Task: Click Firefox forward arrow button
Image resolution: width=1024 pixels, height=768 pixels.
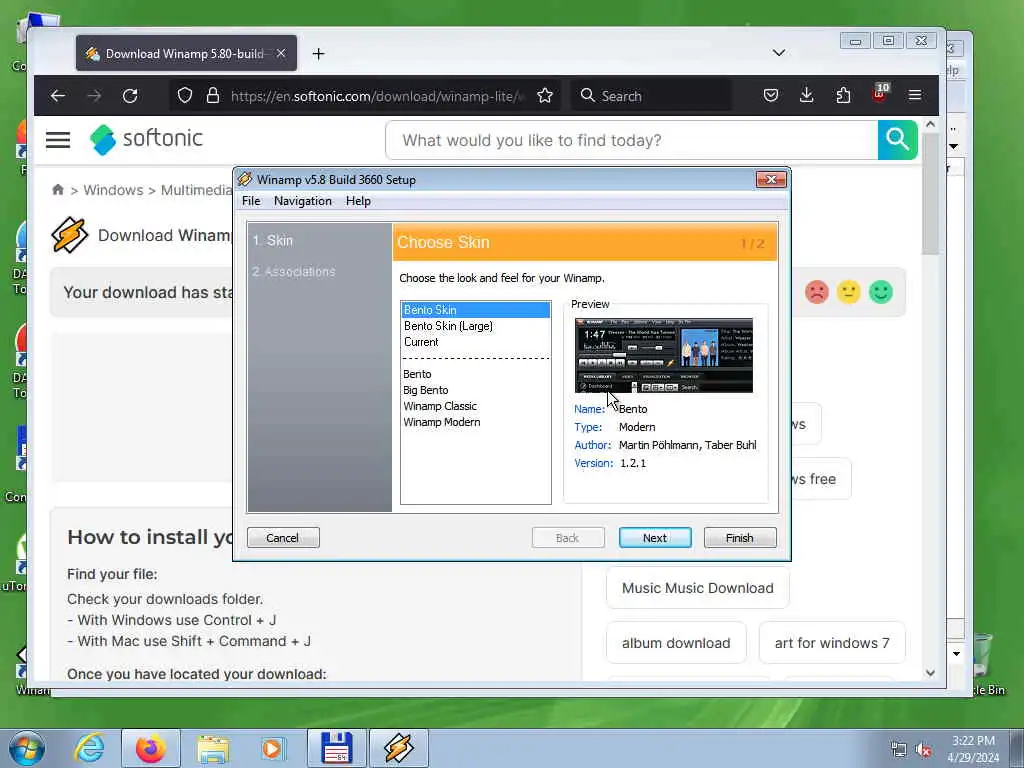Action: pyautogui.click(x=94, y=96)
